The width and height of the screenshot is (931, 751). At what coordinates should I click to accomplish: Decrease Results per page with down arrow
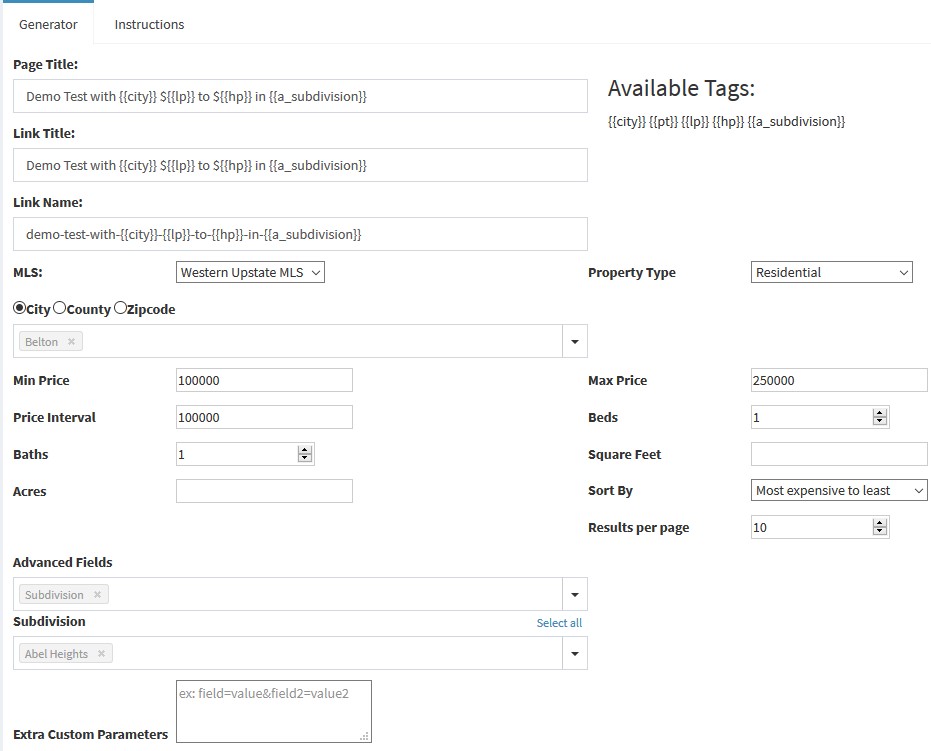click(x=880, y=531)
